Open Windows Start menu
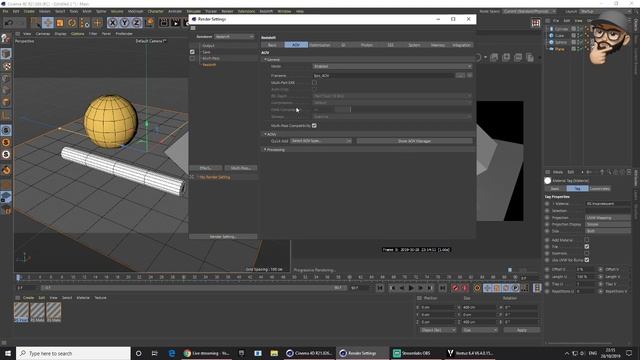The image size is (640, 360). pos(8,353)
